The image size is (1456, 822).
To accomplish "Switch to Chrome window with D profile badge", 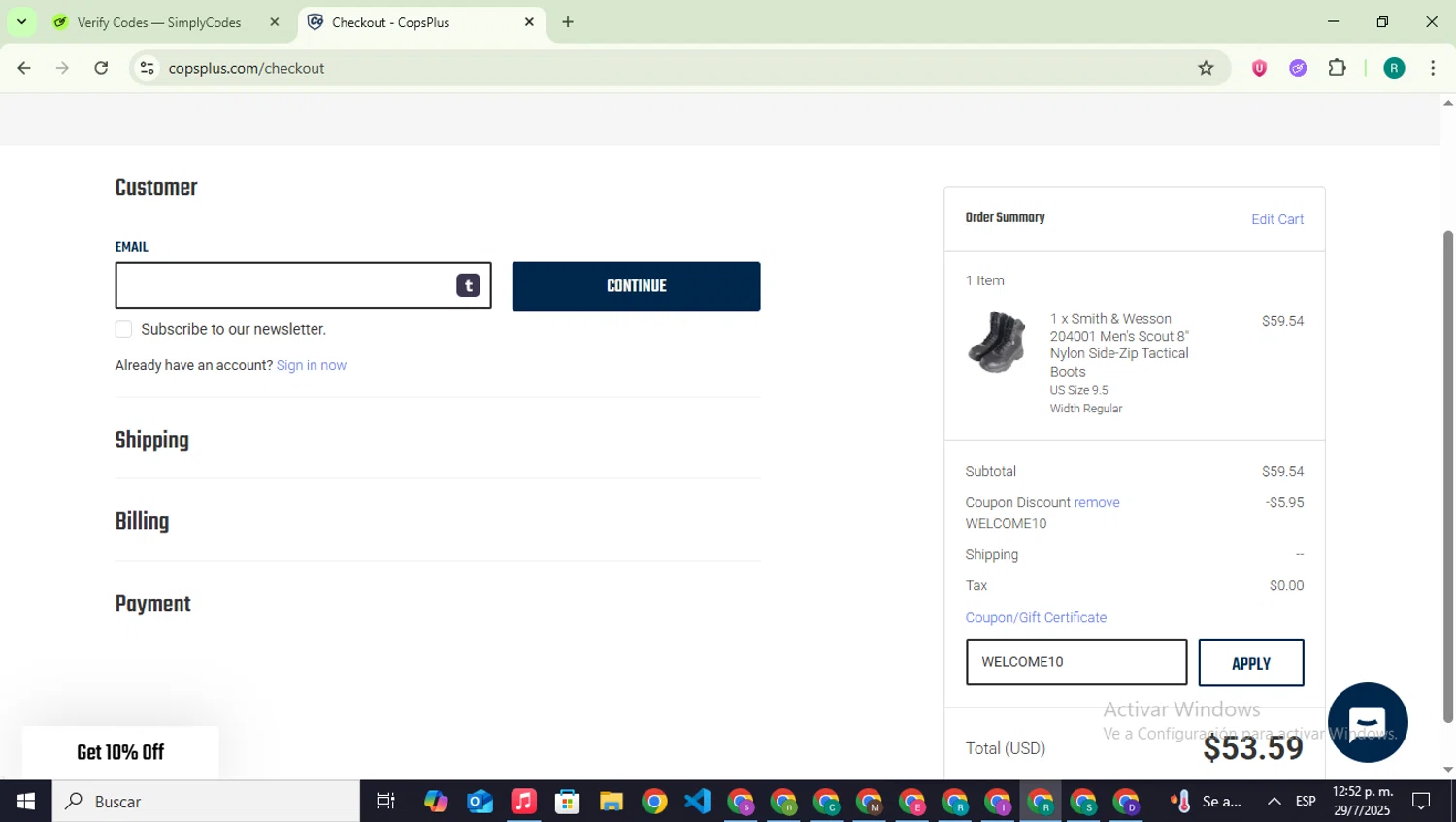I will click(x=1127, y=802).
